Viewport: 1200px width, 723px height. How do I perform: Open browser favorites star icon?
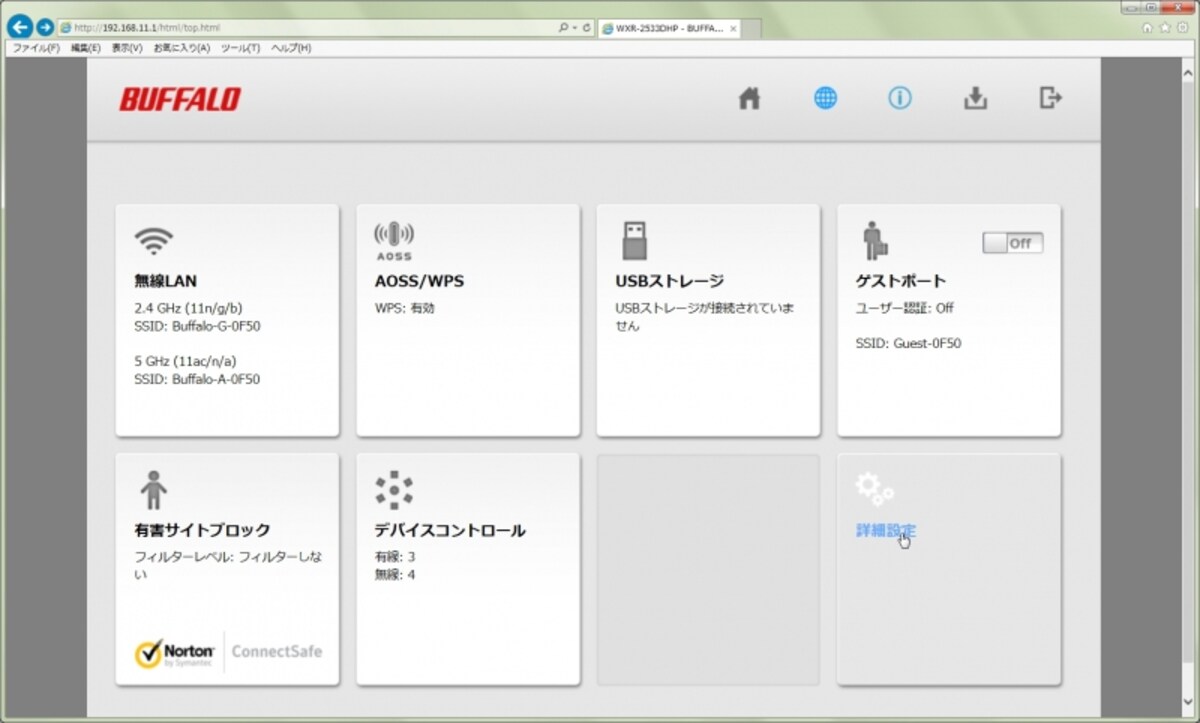click(1164, 28)
